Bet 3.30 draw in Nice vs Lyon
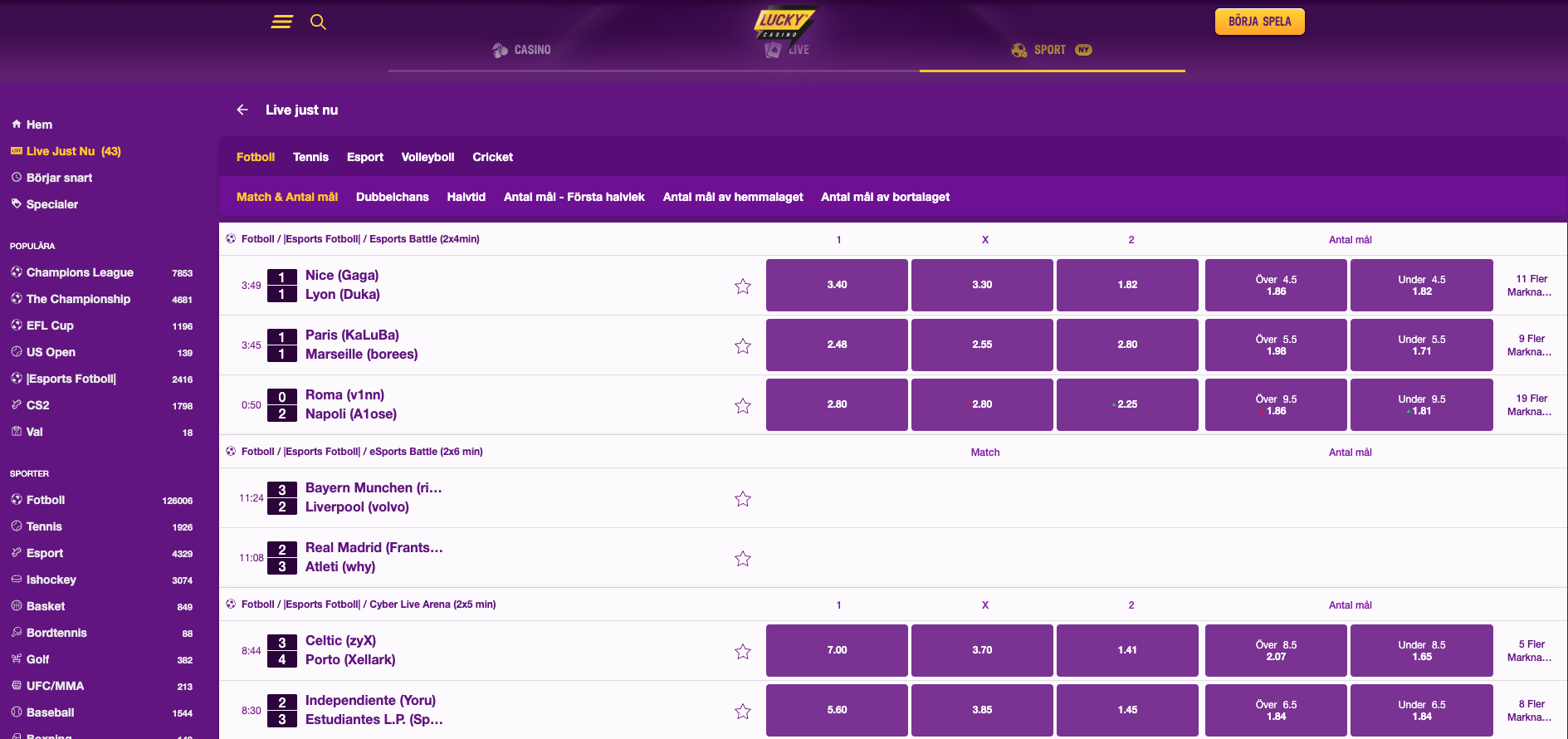Viewport: 1568px width, 739px height. 982,285
